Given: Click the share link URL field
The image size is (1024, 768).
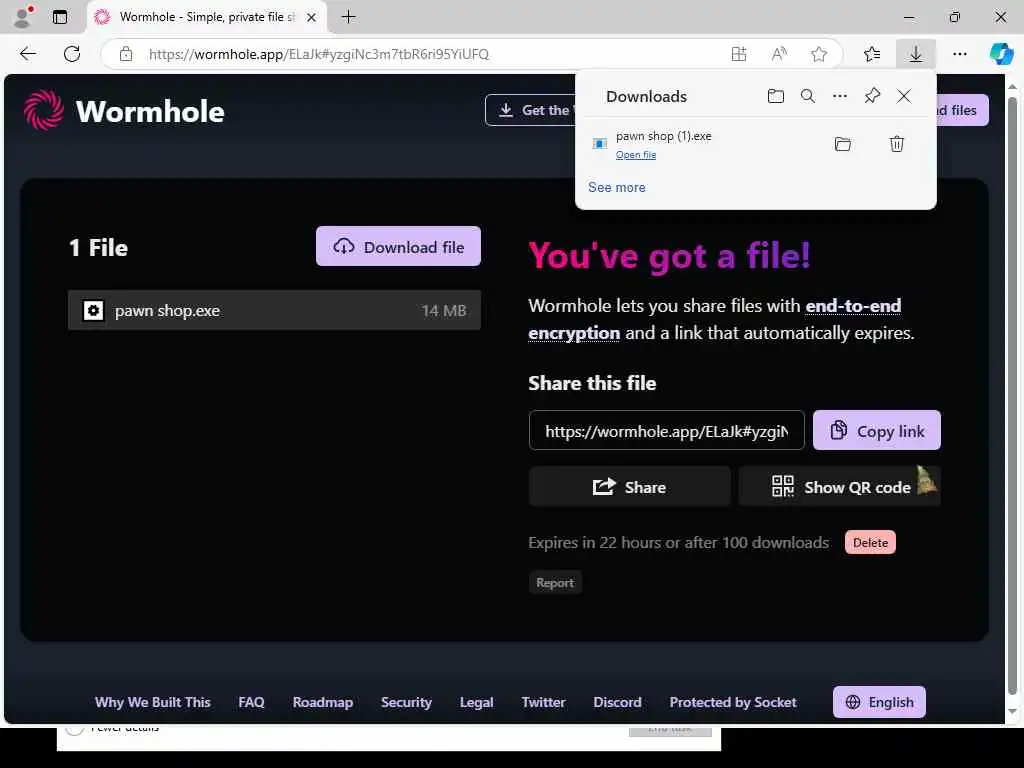Looking at the screenshot, I should (x=667, y=430).
